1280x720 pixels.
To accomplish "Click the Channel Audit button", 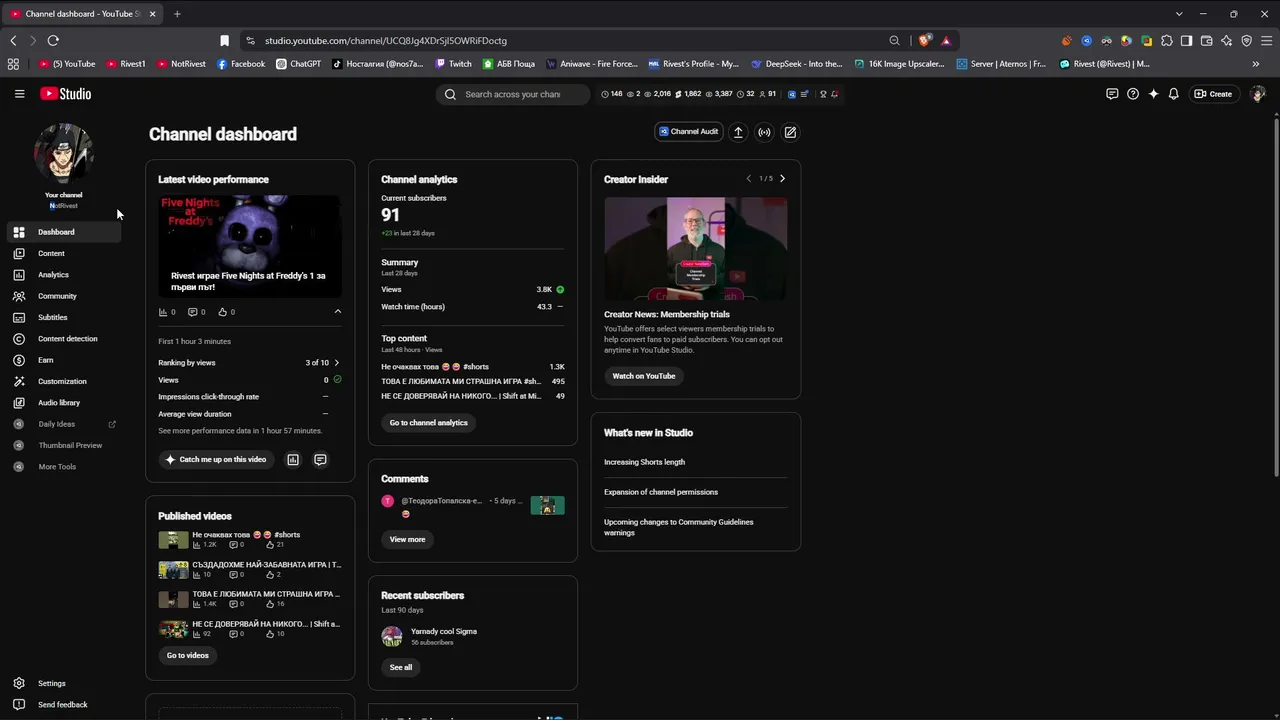I will (x=689, y=132).
